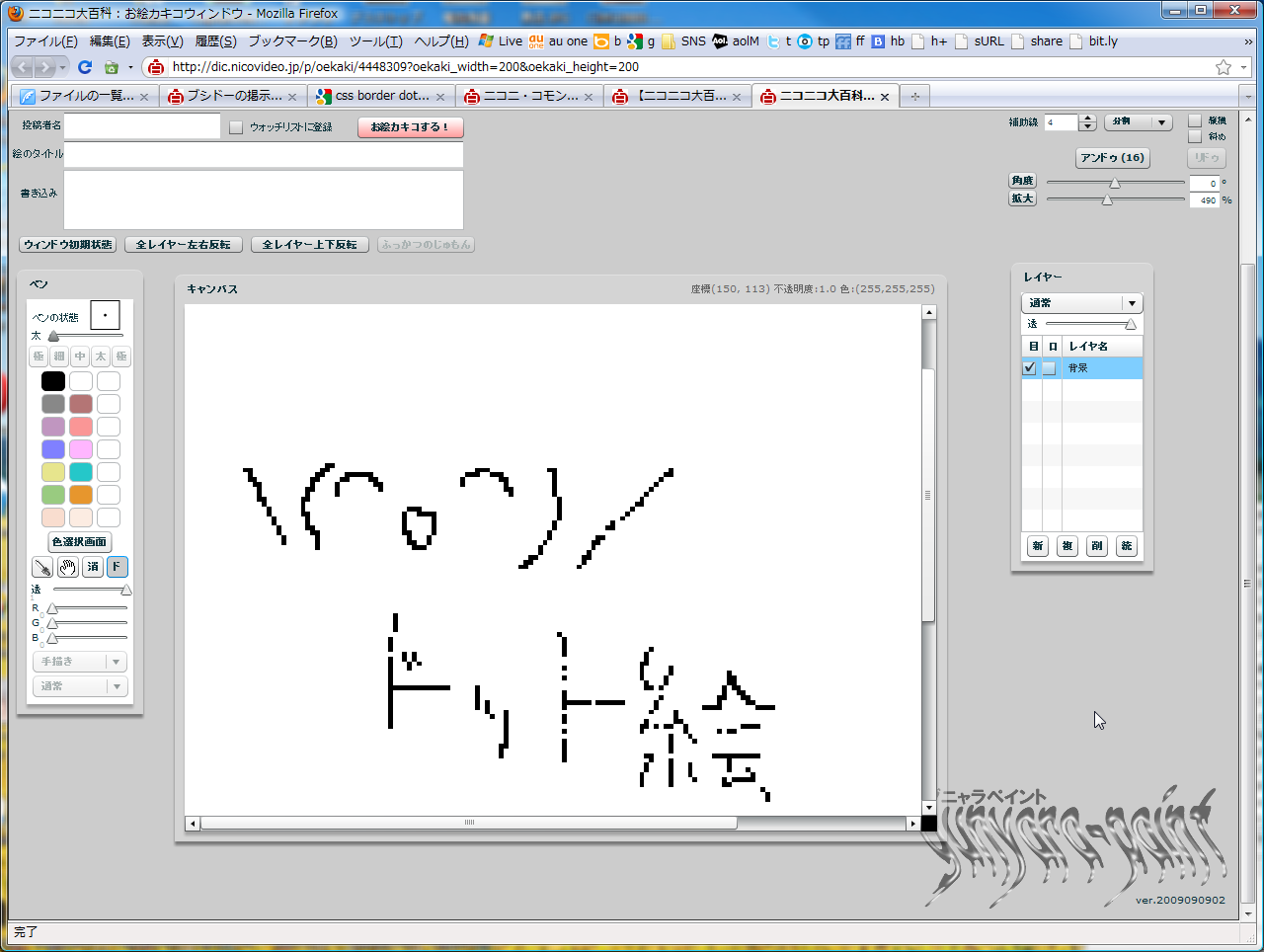Open the ブックマーク(B) menu

(x=292, y=41)
